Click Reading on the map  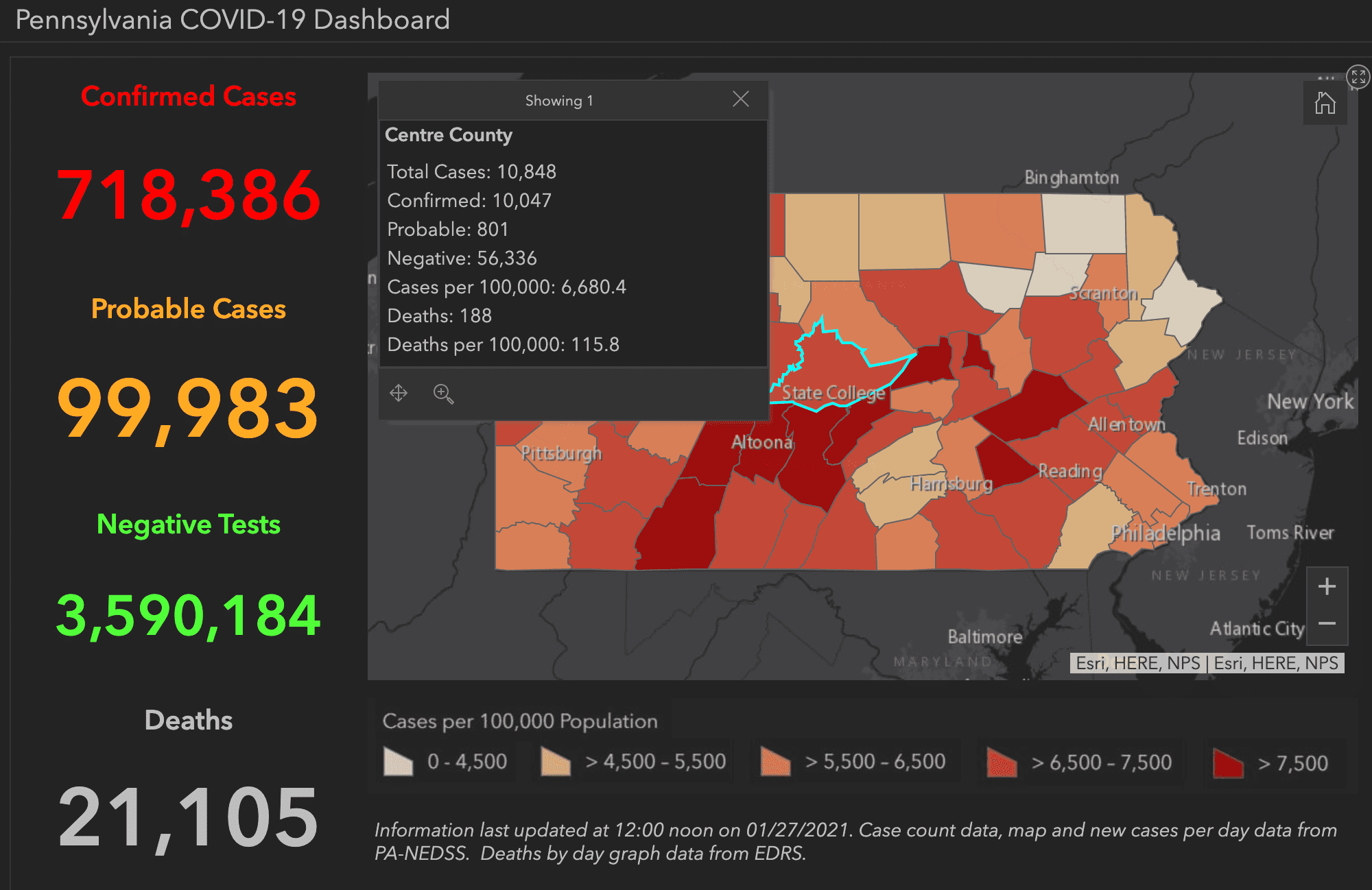pos(1070,471)
